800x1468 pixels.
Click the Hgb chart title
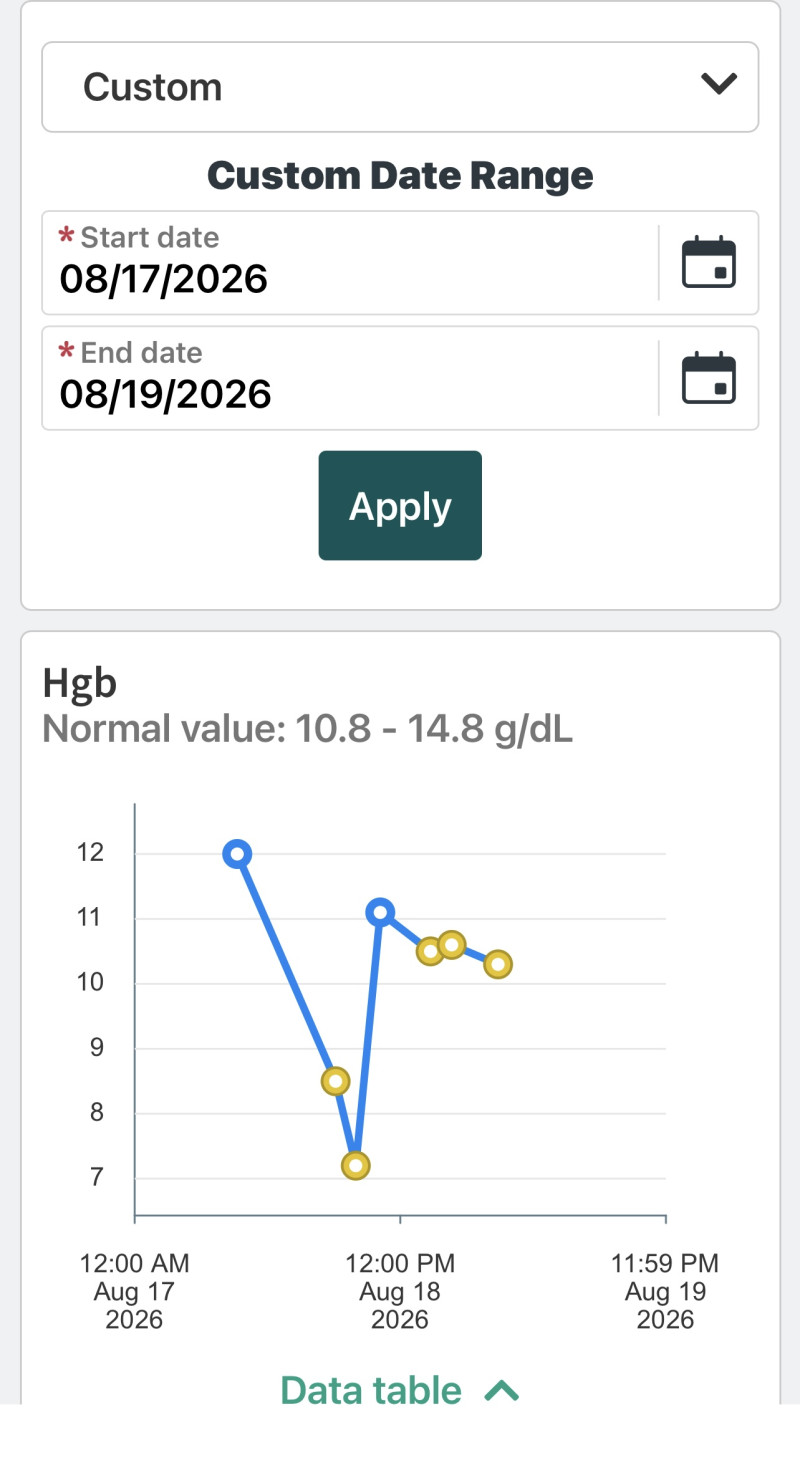[80, 684]
